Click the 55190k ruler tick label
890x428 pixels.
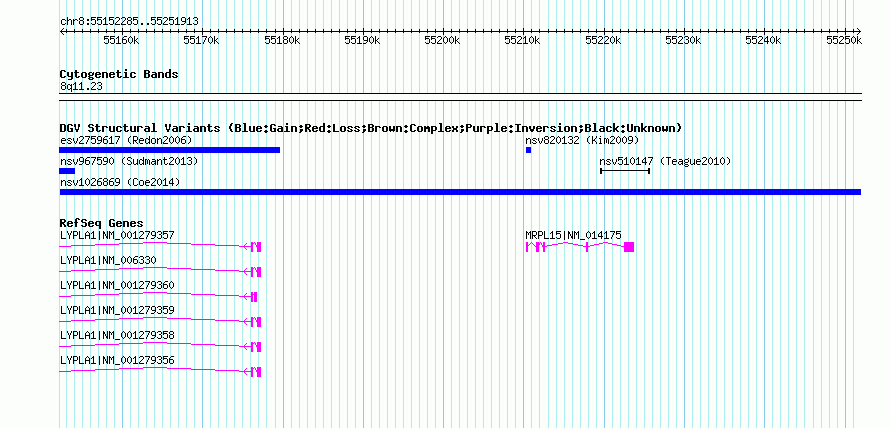pyautogui.click(x=362, y=40)
